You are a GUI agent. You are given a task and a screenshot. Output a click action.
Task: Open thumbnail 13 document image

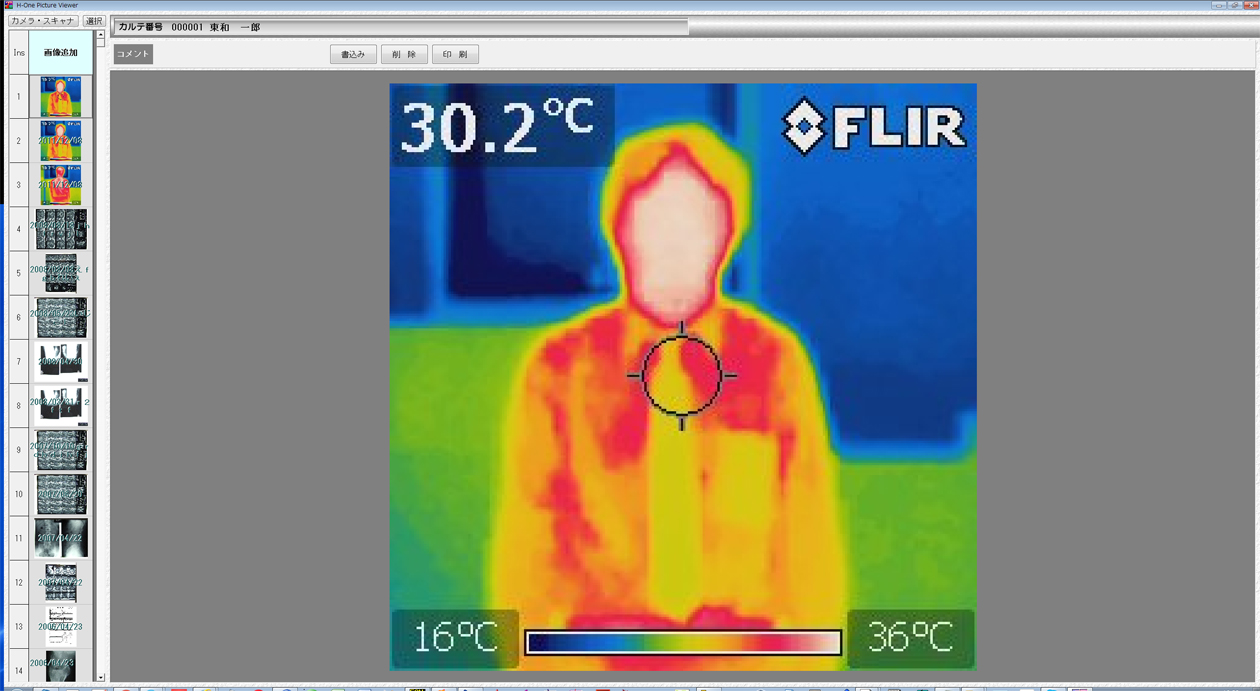tap(61, 626)
